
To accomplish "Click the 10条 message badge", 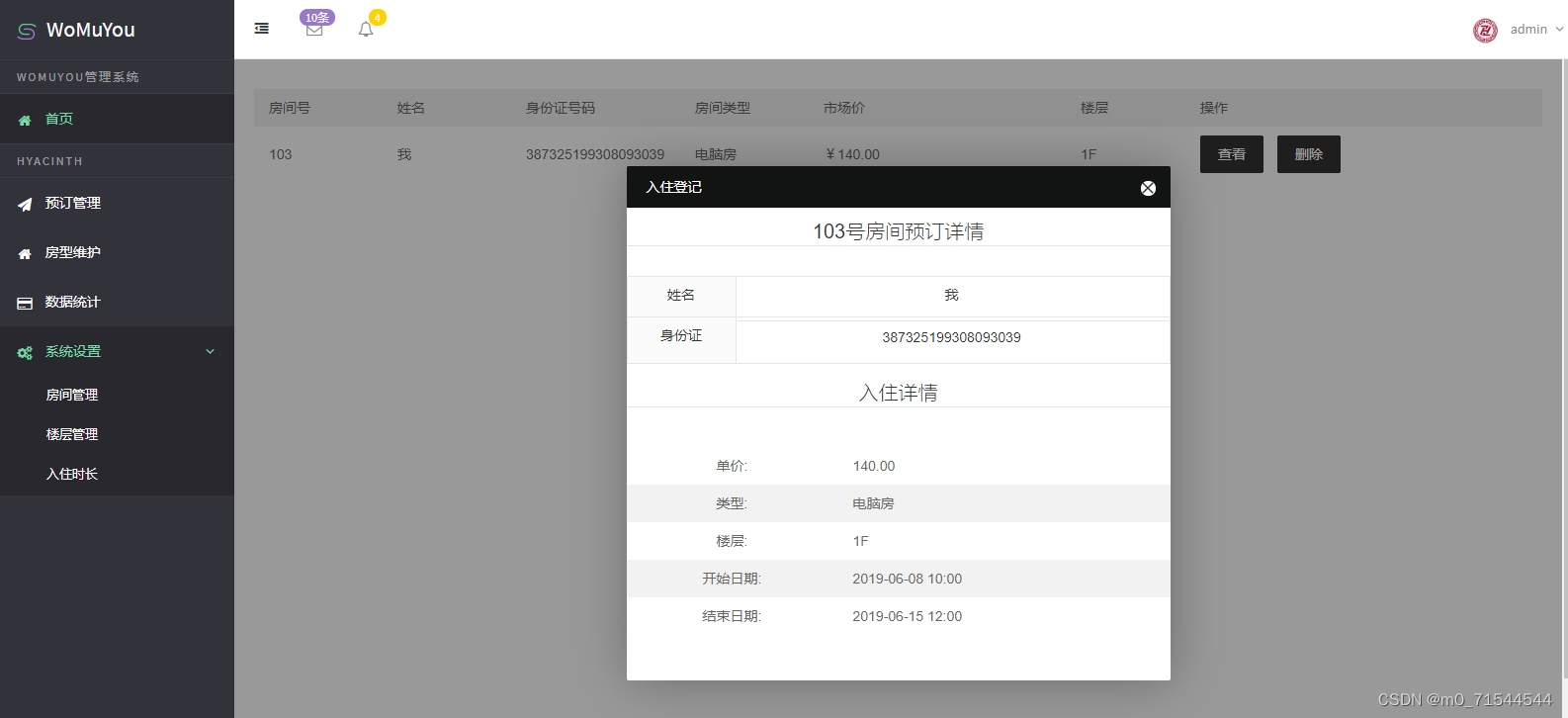I will pyautogui.click(x=317, y=17).
